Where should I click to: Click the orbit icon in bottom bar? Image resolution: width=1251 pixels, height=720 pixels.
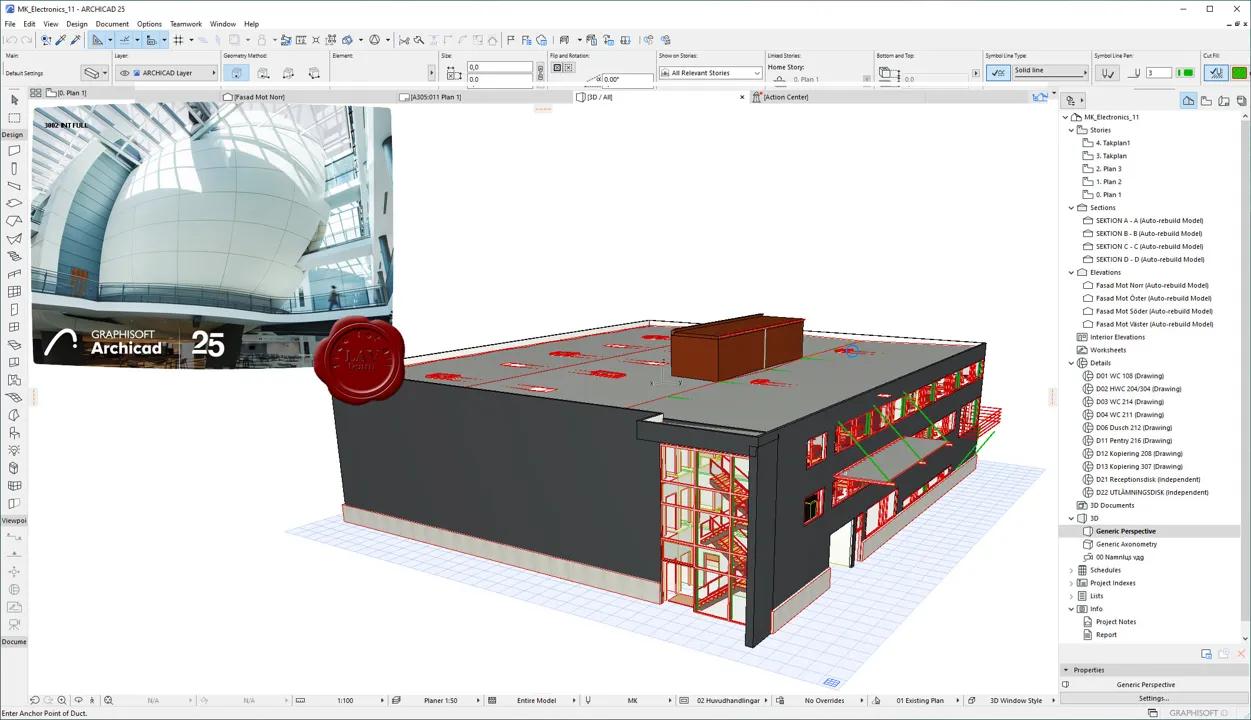coord(78,700)
